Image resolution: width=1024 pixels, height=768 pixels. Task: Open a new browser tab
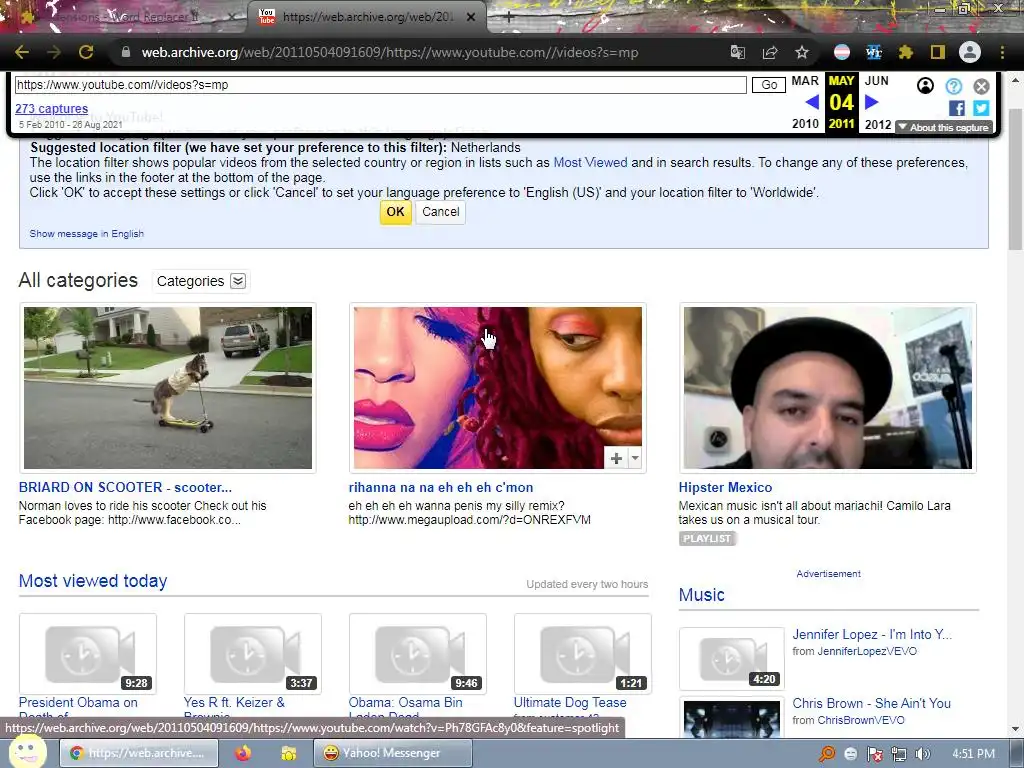(x=509, y=17)
